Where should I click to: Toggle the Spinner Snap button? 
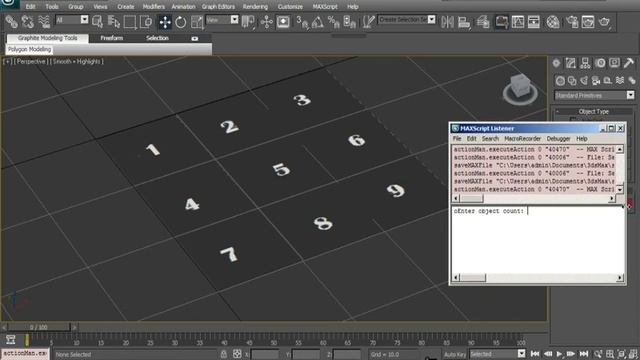click(x=350, y=22)
